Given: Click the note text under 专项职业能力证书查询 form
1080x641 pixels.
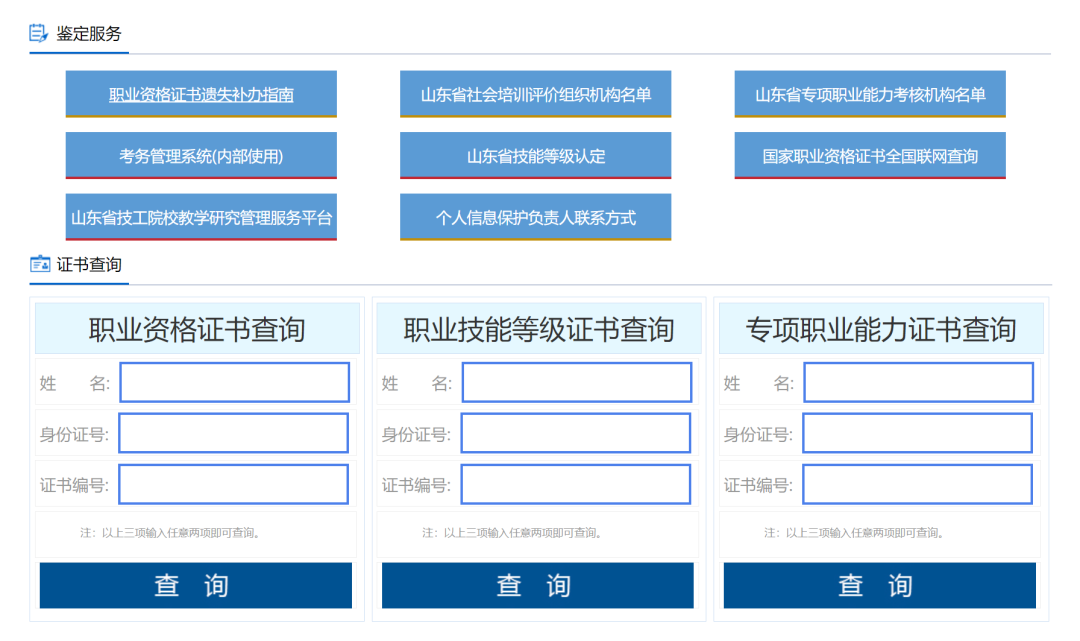Looking at the screenshot, I should pos(854,533).
